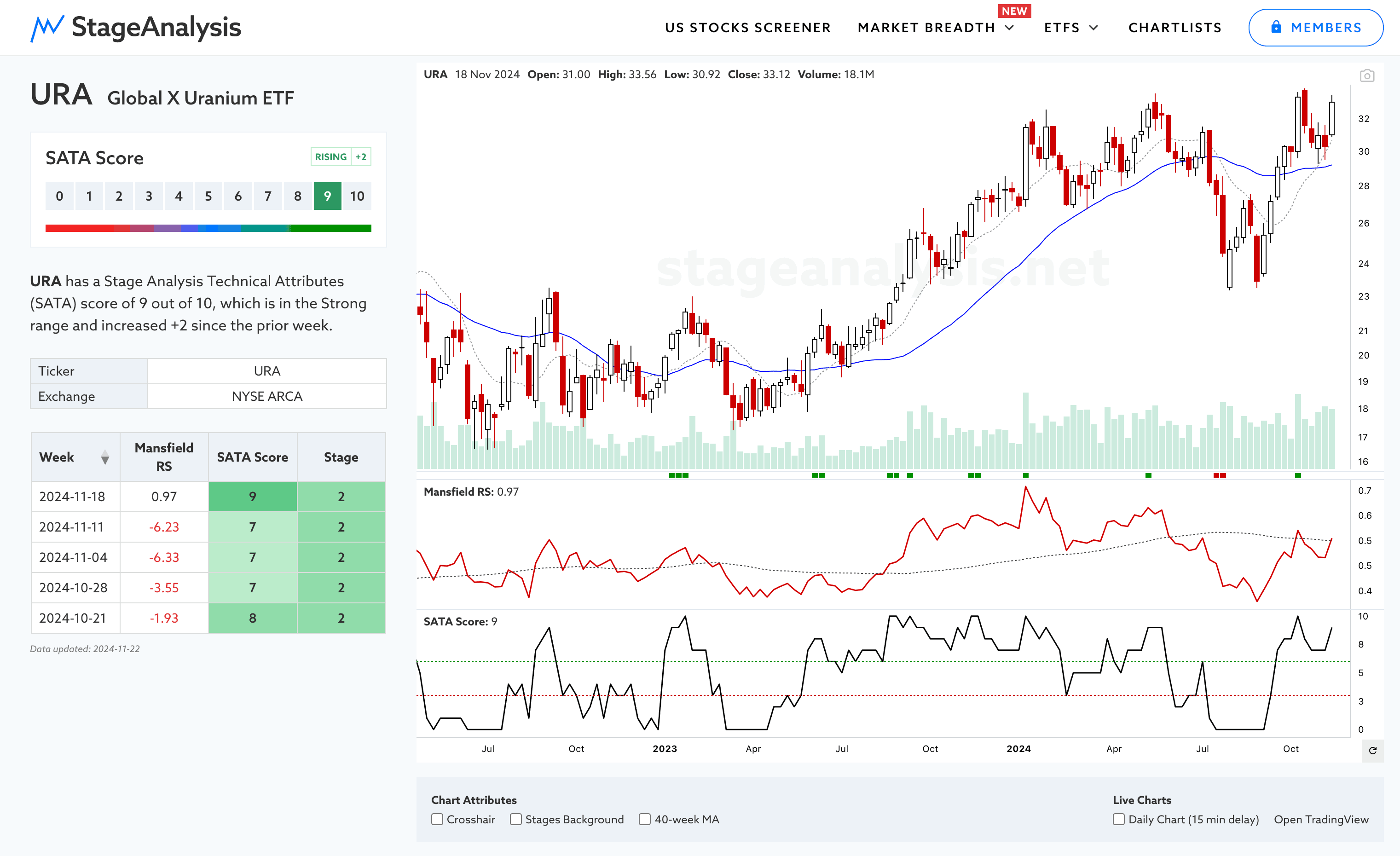Image resolution: width=1400 pixels, height=856 pixels.
Task: Open the ETFs menu
Action: (x=1062, y=28)
